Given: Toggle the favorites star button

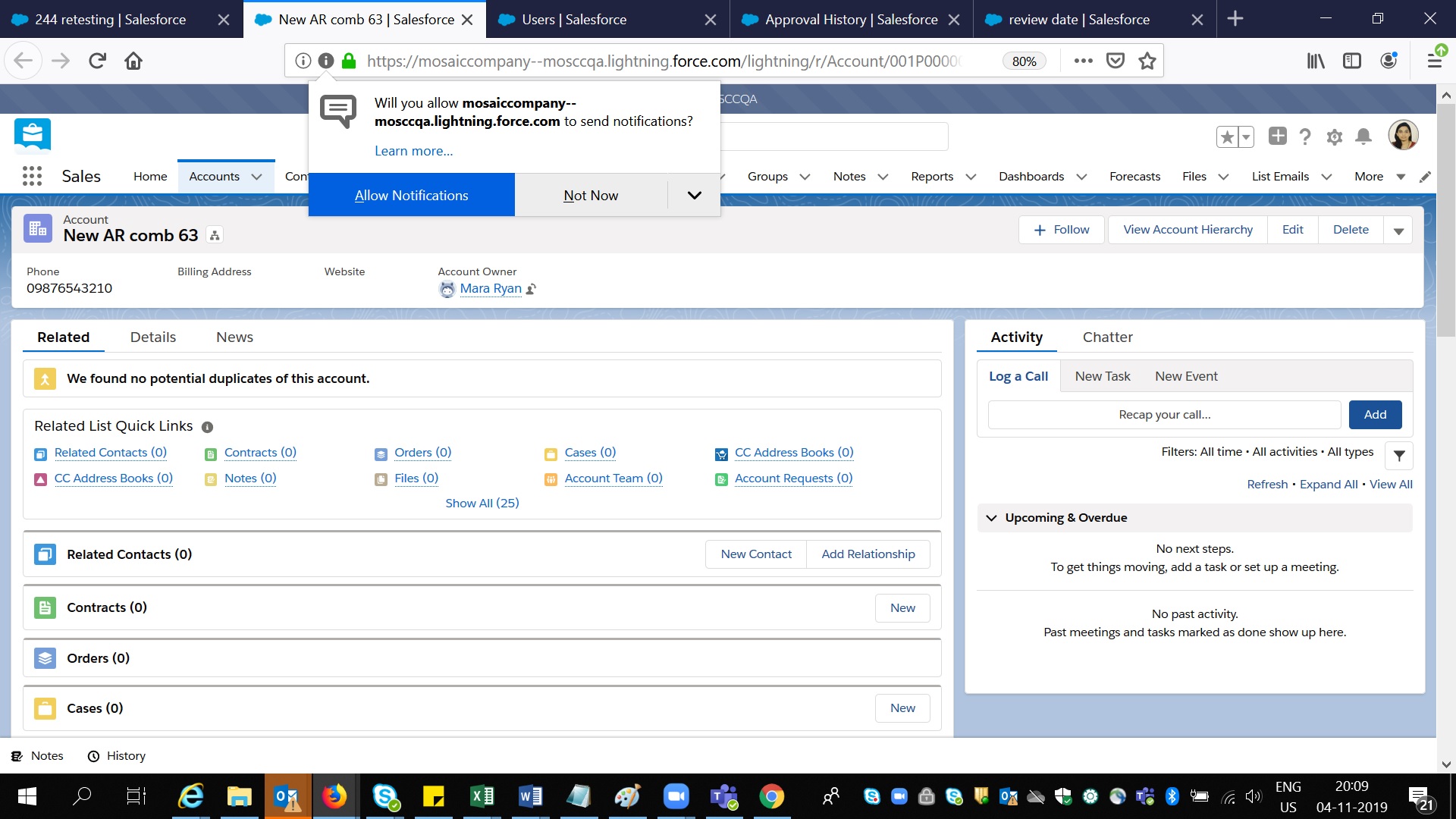Looking at the screenshot, I should (1227, 136).
